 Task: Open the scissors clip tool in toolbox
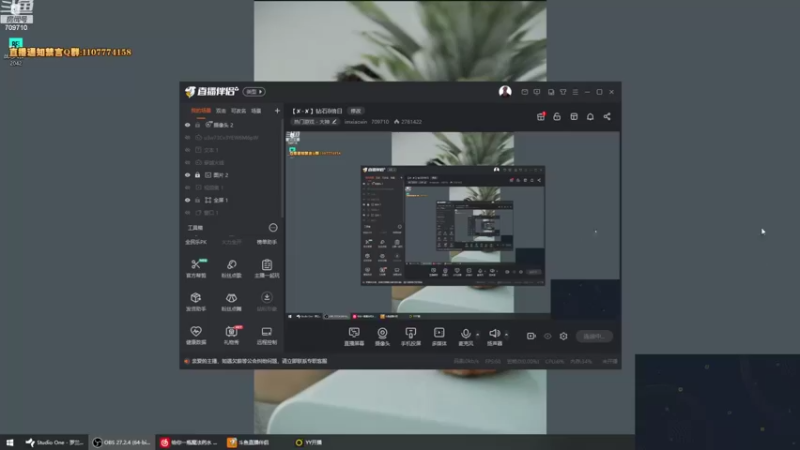coord(196,267)
